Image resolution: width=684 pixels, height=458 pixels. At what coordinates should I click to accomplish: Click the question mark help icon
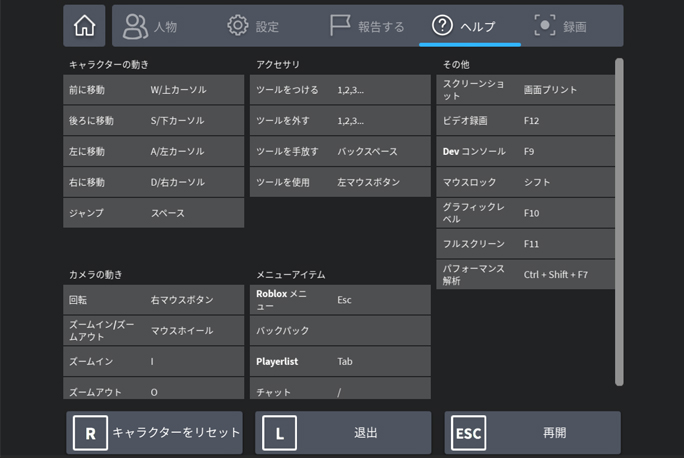click(x=442, y=26)
